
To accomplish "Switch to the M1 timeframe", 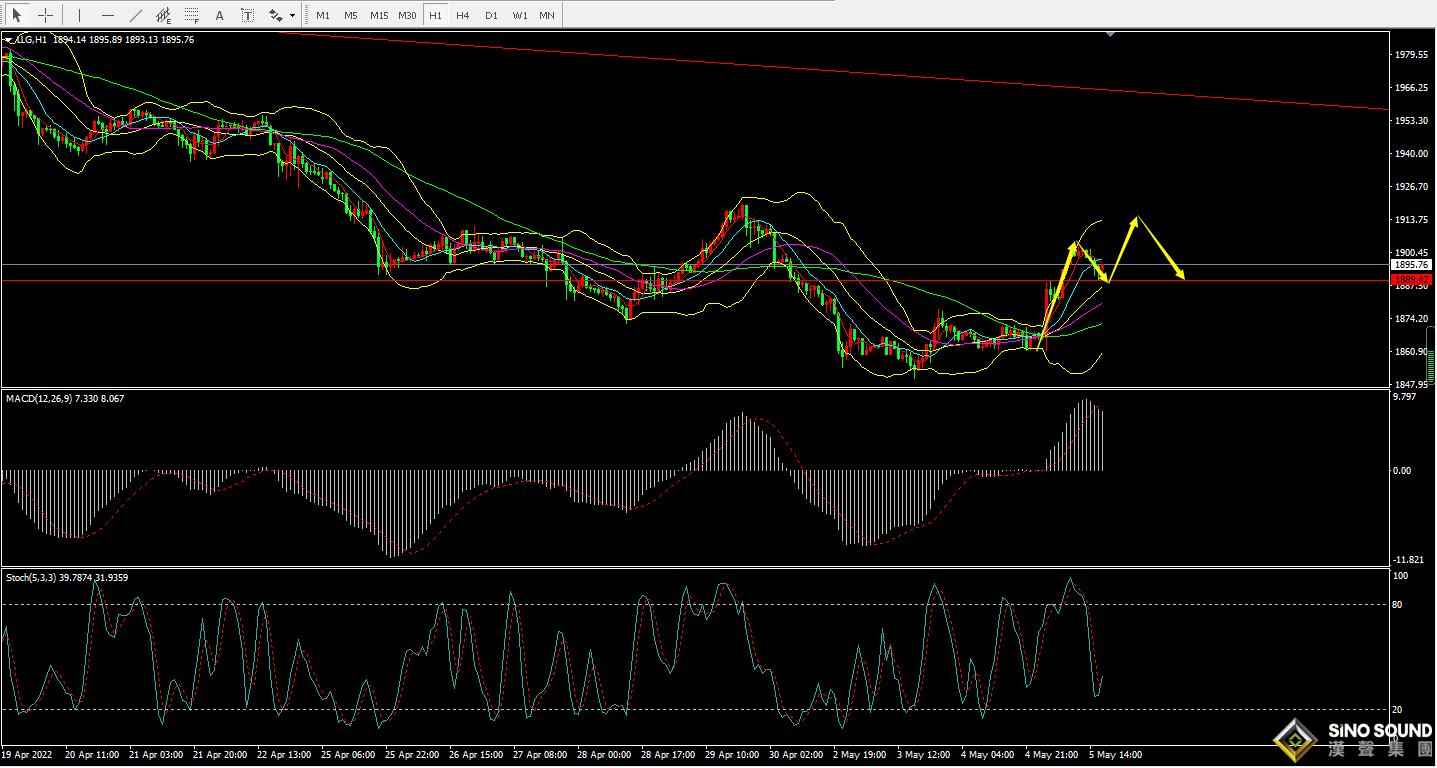I will 322,15.
